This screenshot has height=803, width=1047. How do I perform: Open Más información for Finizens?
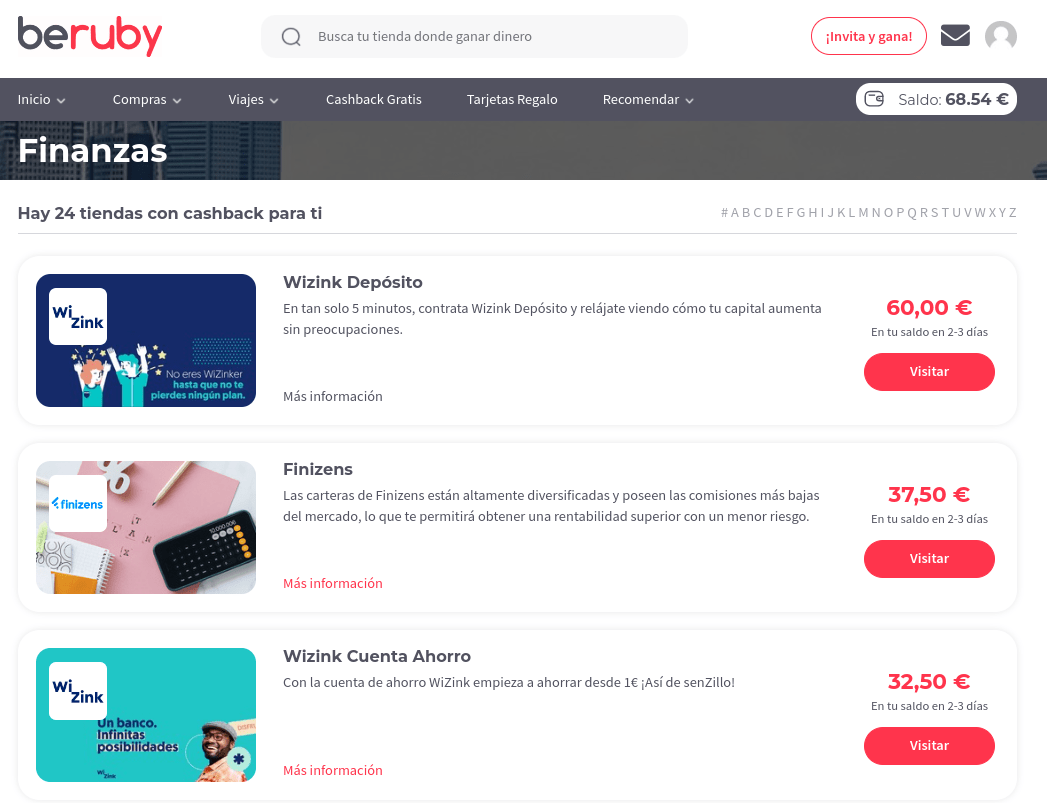[333, 583]
